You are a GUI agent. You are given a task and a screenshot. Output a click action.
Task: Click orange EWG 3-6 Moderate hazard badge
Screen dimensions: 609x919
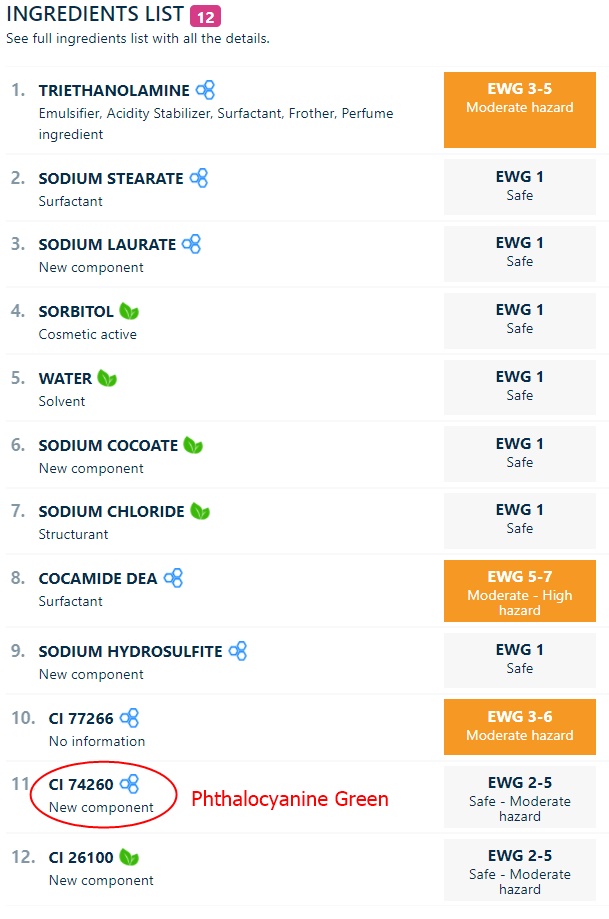point(520,727)
